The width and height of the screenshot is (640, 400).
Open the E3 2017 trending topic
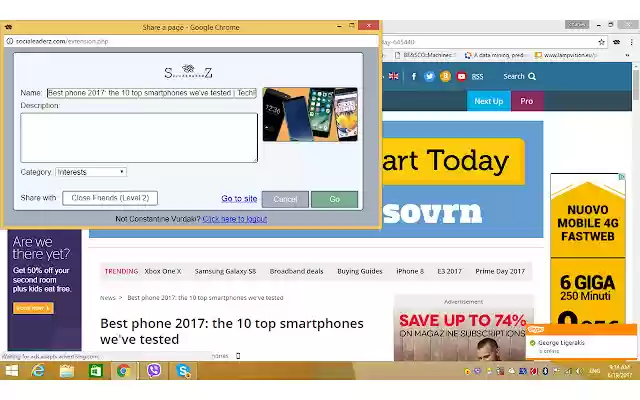(449, 271)
